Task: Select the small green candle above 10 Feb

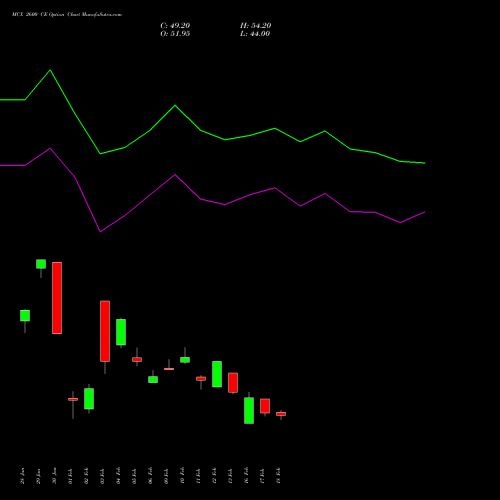Action: 185,360
